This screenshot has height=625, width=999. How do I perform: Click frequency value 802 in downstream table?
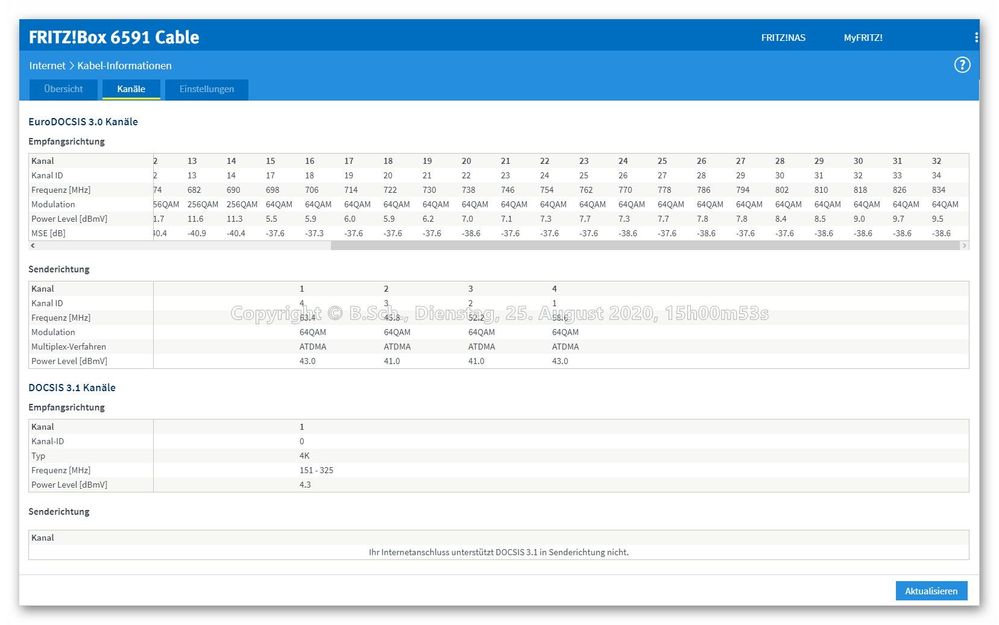click(782, 190)
